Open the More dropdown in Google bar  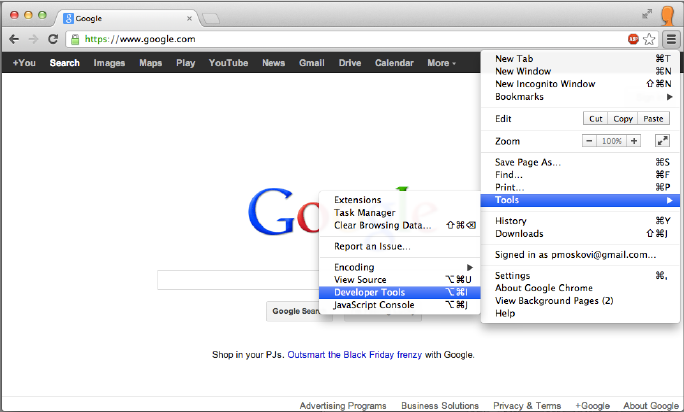[x=441, y=63]
